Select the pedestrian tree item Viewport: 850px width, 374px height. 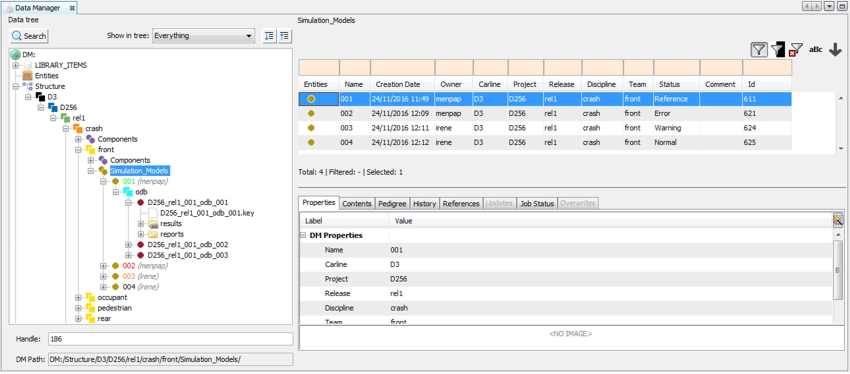coord(114,308)
